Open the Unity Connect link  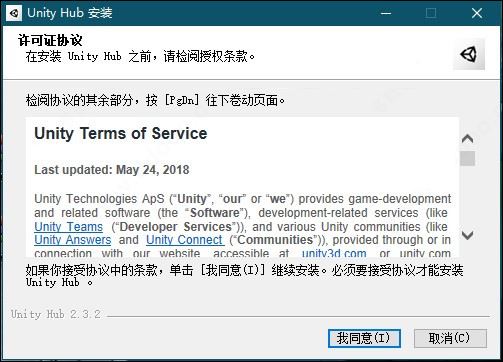(184, 240)
